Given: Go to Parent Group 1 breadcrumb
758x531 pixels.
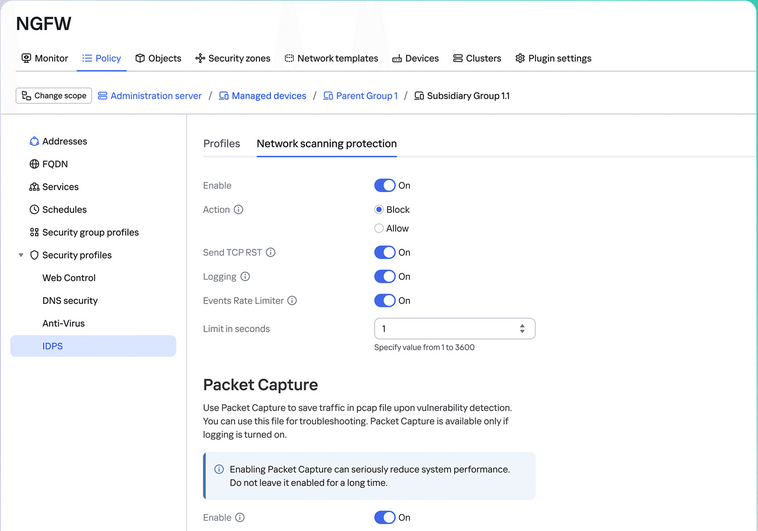Looking at the screenshot, I should click(x=361, y=96).
